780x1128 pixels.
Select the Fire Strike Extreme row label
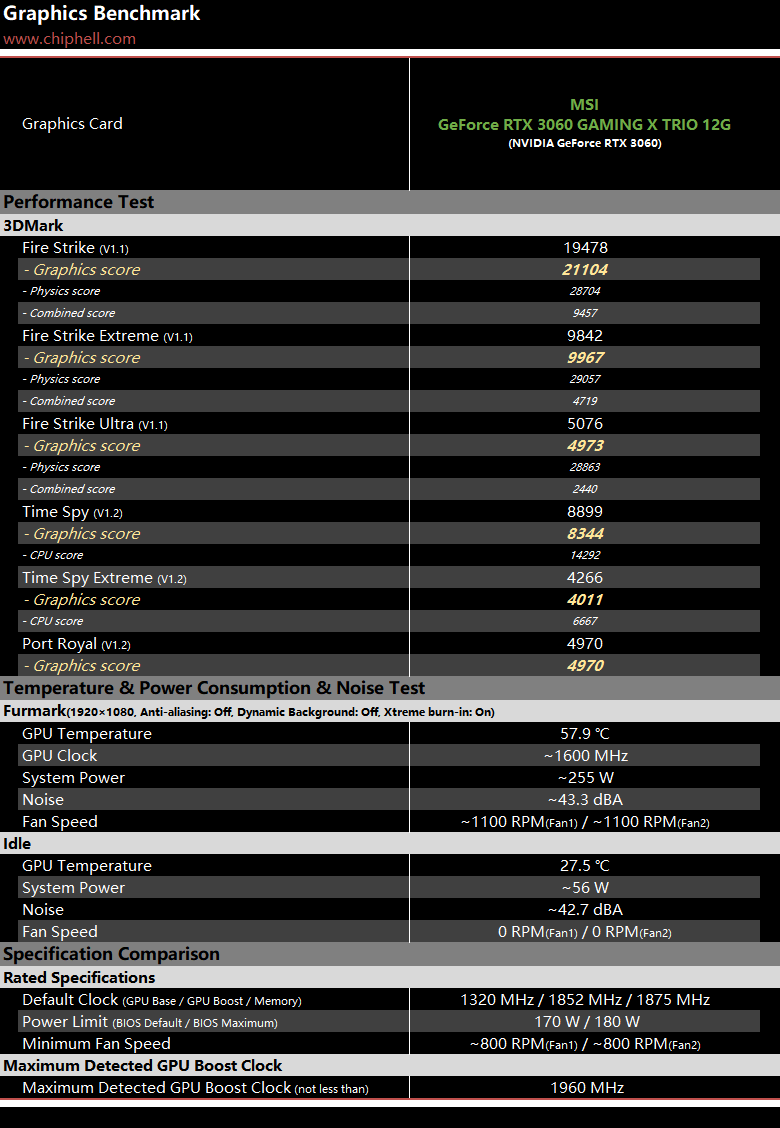pos(107,336)
